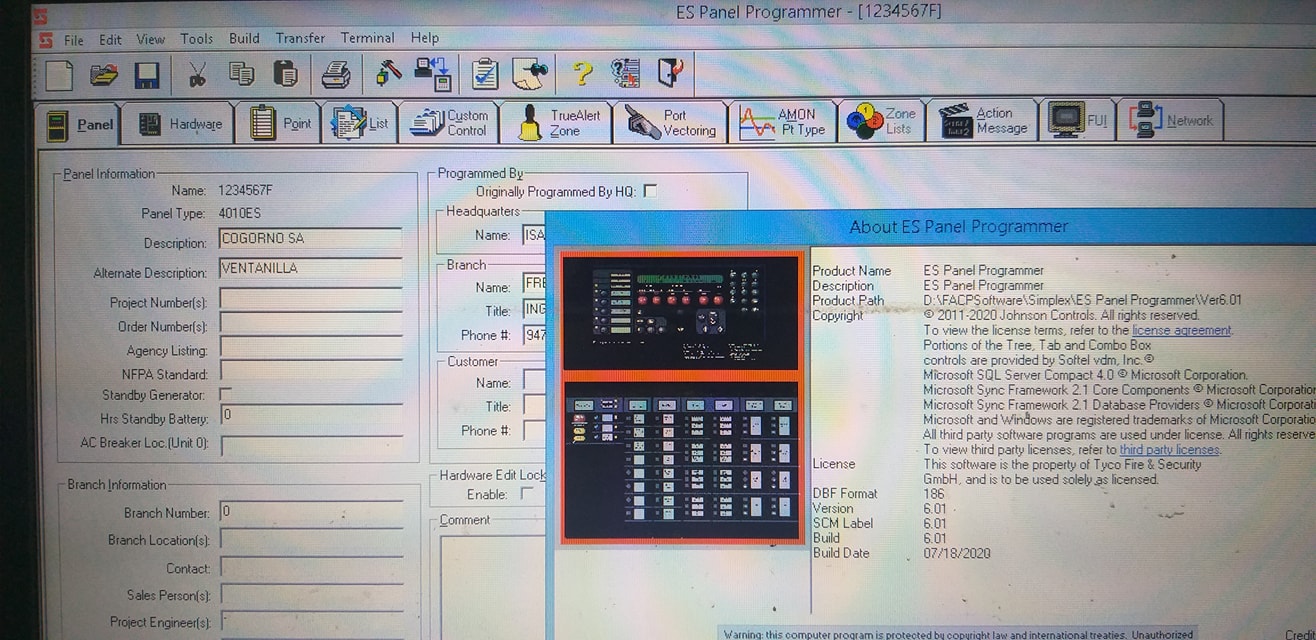The width and height of the screenshot is (1316, 640).
Task: Open the Build menu
Action: (244, 39)
